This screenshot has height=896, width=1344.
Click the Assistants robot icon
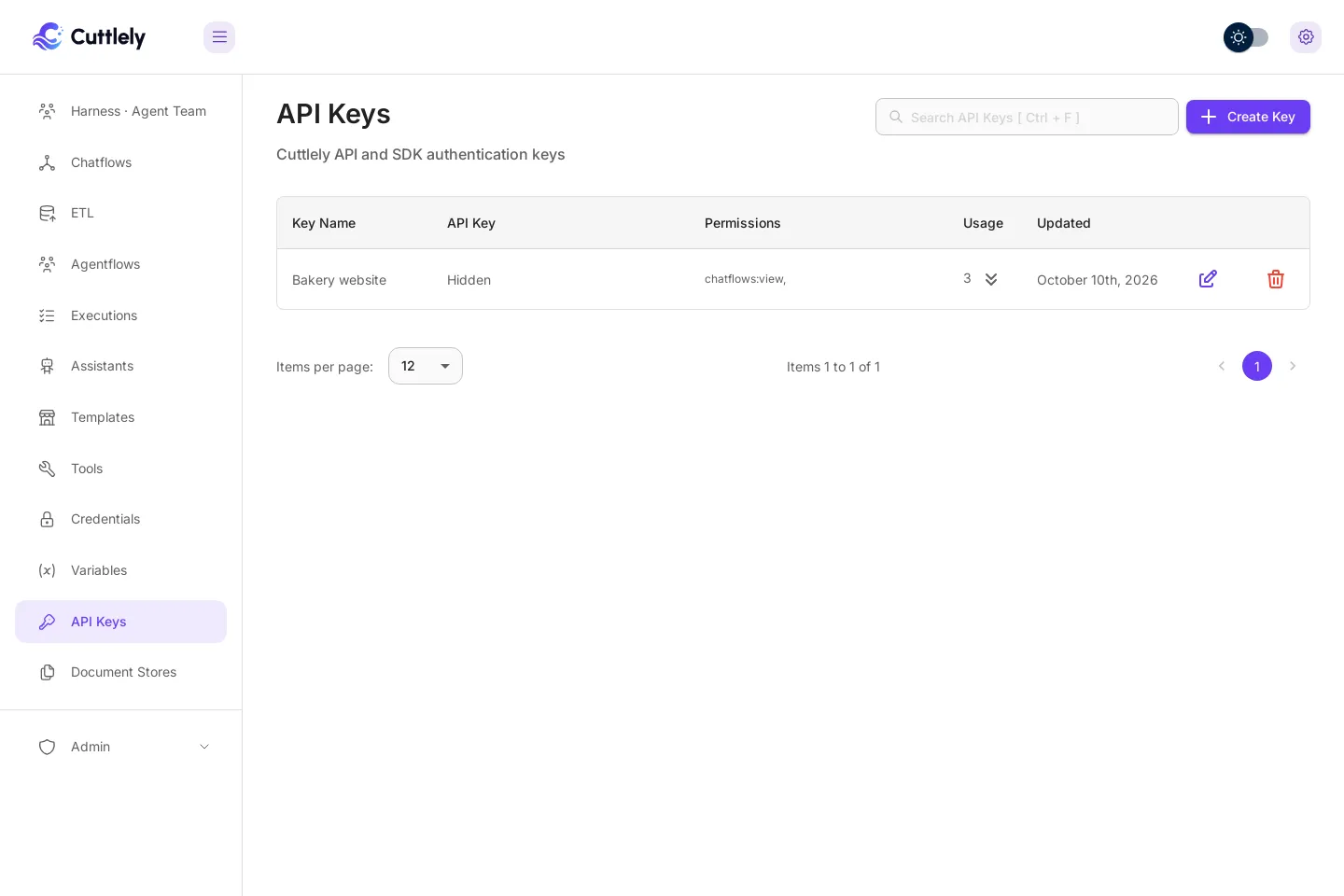47,366
